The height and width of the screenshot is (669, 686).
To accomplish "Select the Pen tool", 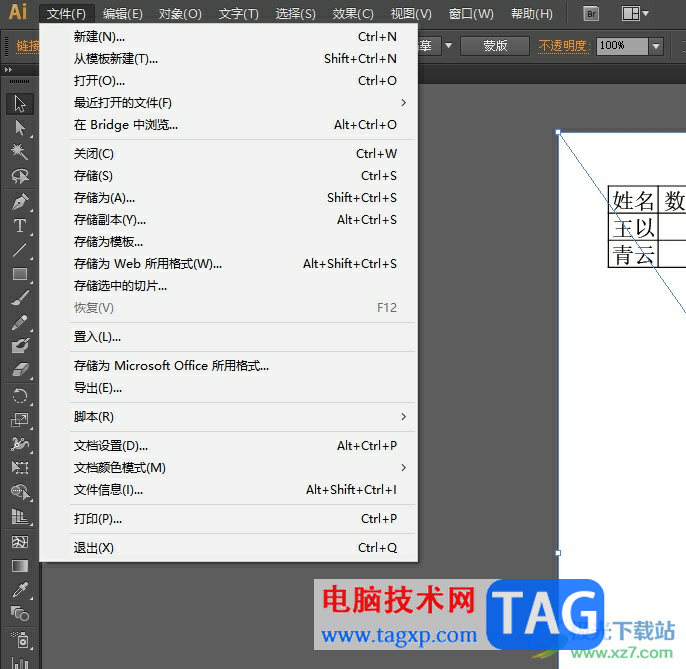I will click(x=20, y=202).
